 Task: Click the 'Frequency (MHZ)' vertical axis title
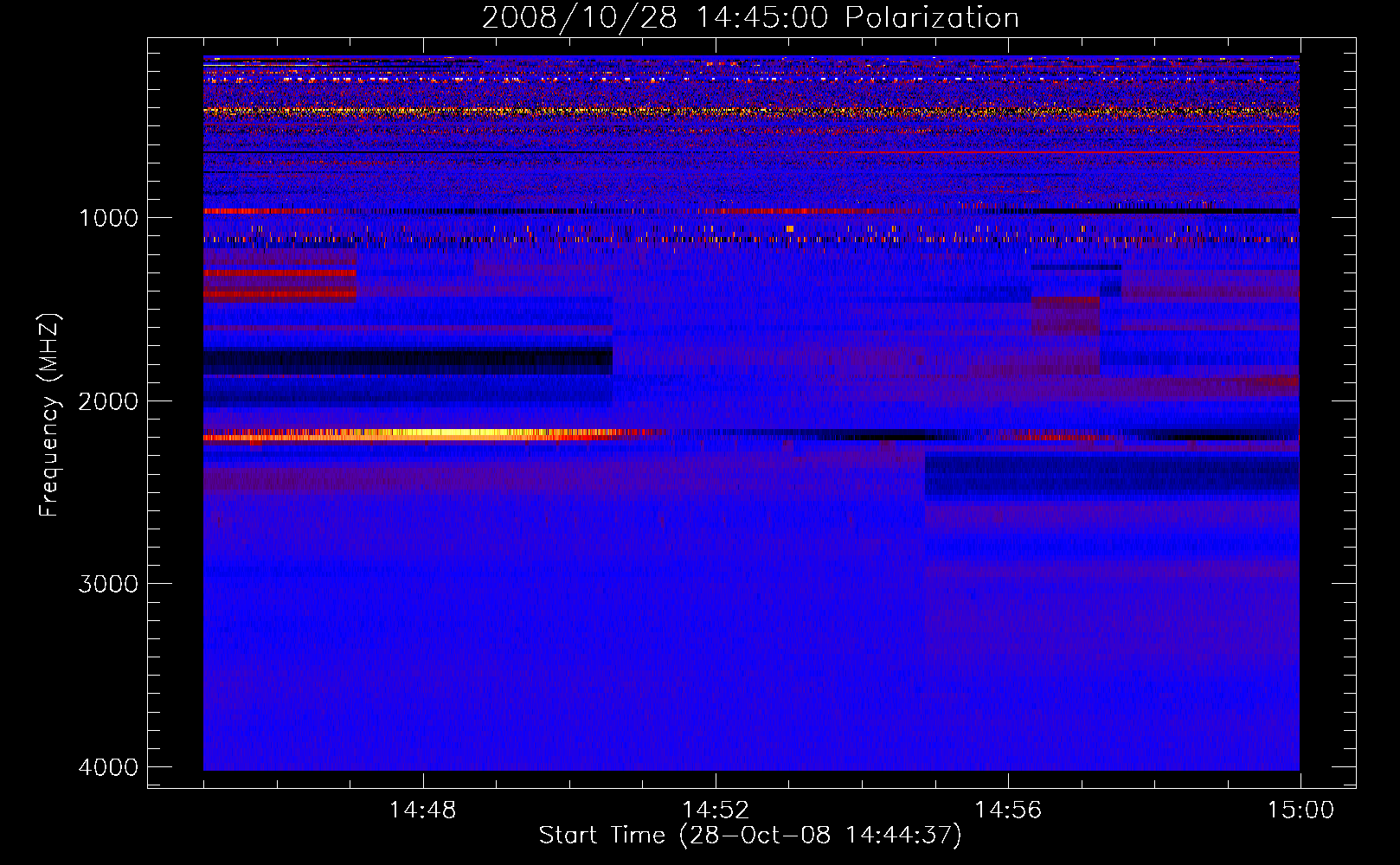click(49, 415)
